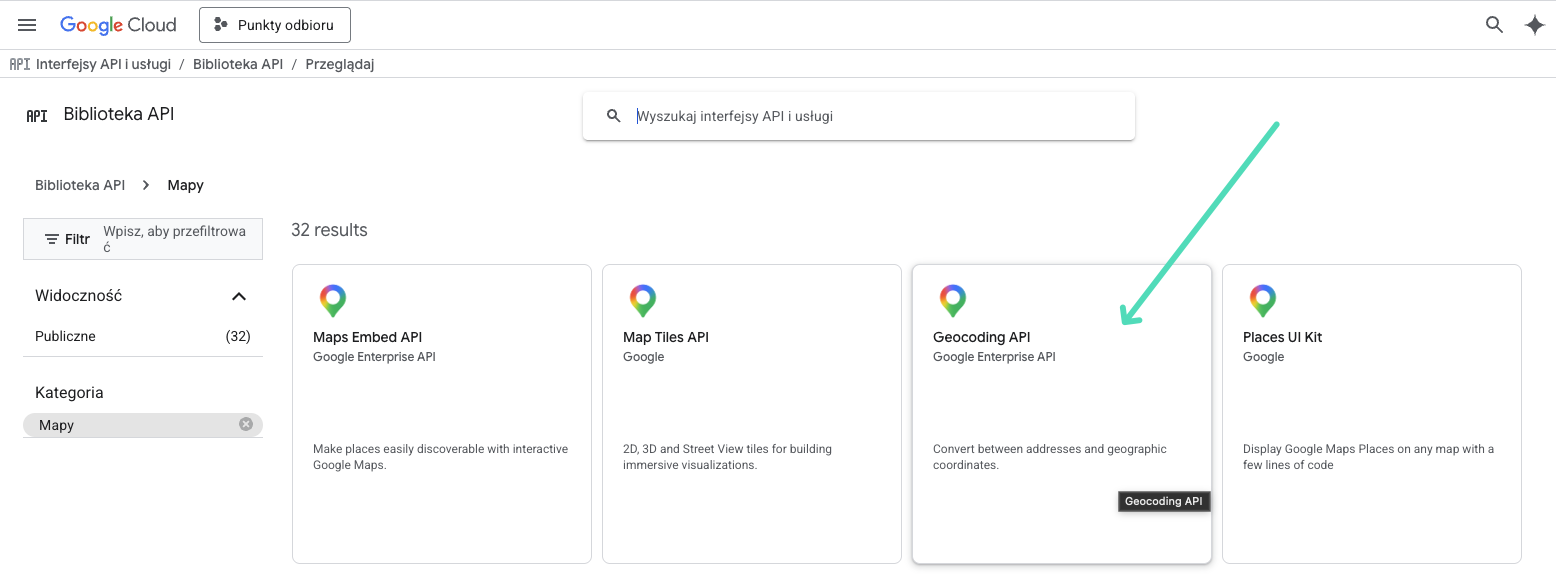Screen dimensions: 1556x574
Task: Click the Google Cloud logo
Action: click(x=118, y=25)
